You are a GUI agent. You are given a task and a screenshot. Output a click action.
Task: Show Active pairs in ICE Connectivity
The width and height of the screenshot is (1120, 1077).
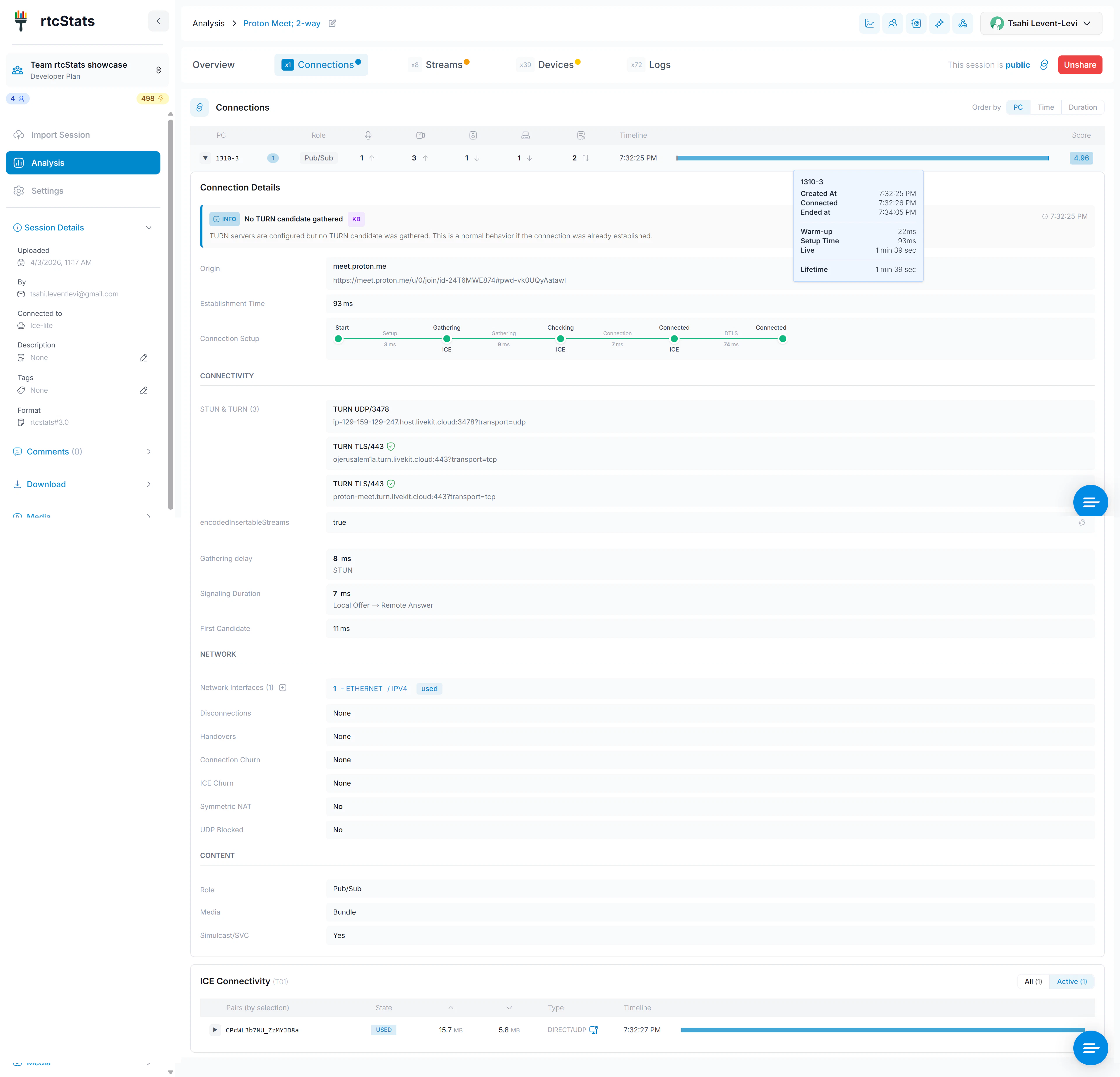tap(1072, 982)
